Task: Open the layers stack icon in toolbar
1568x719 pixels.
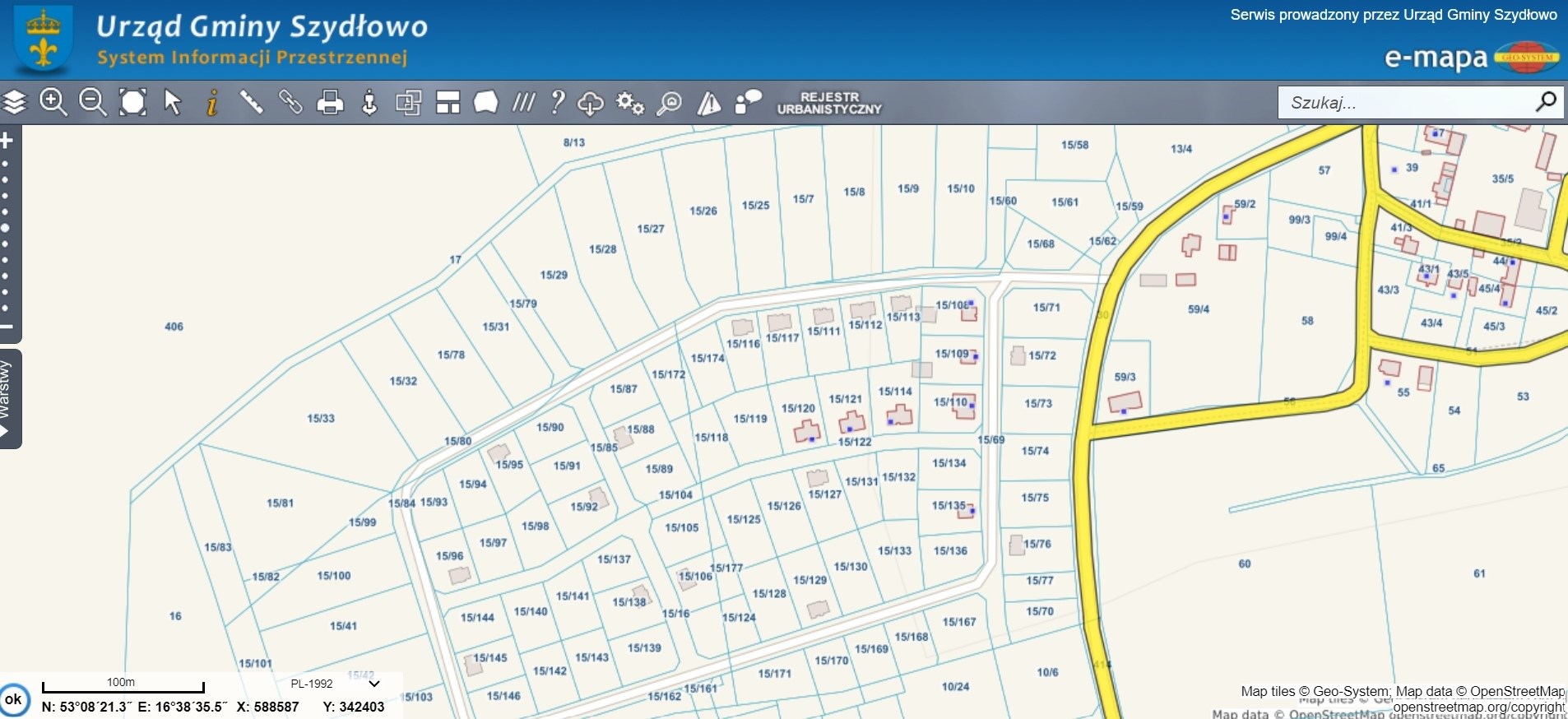Action: [x=15, y=103]
